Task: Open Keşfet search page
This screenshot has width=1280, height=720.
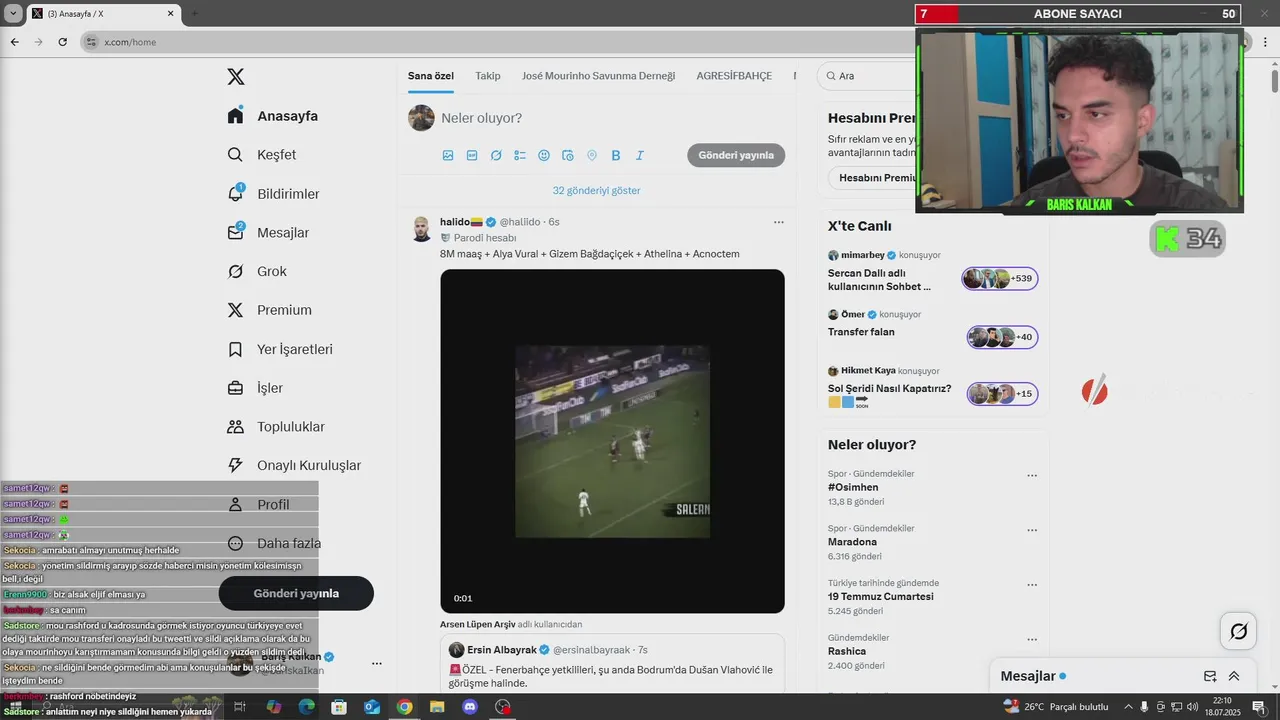Action: pyautogui.click(x=262, y=155)
